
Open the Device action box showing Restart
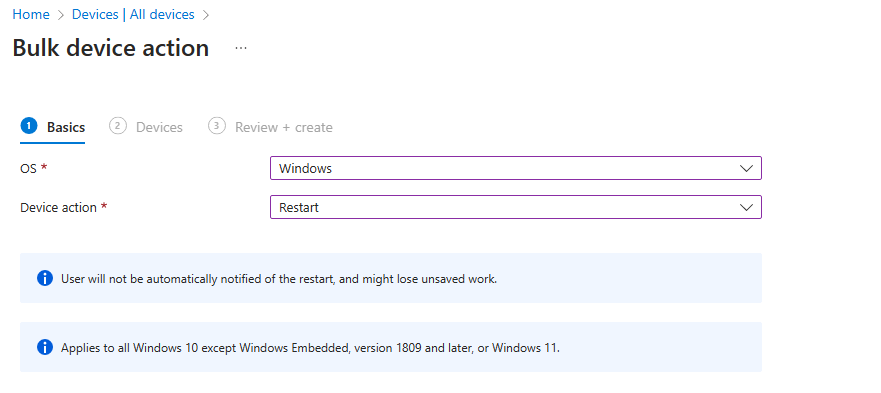[516, 207]
